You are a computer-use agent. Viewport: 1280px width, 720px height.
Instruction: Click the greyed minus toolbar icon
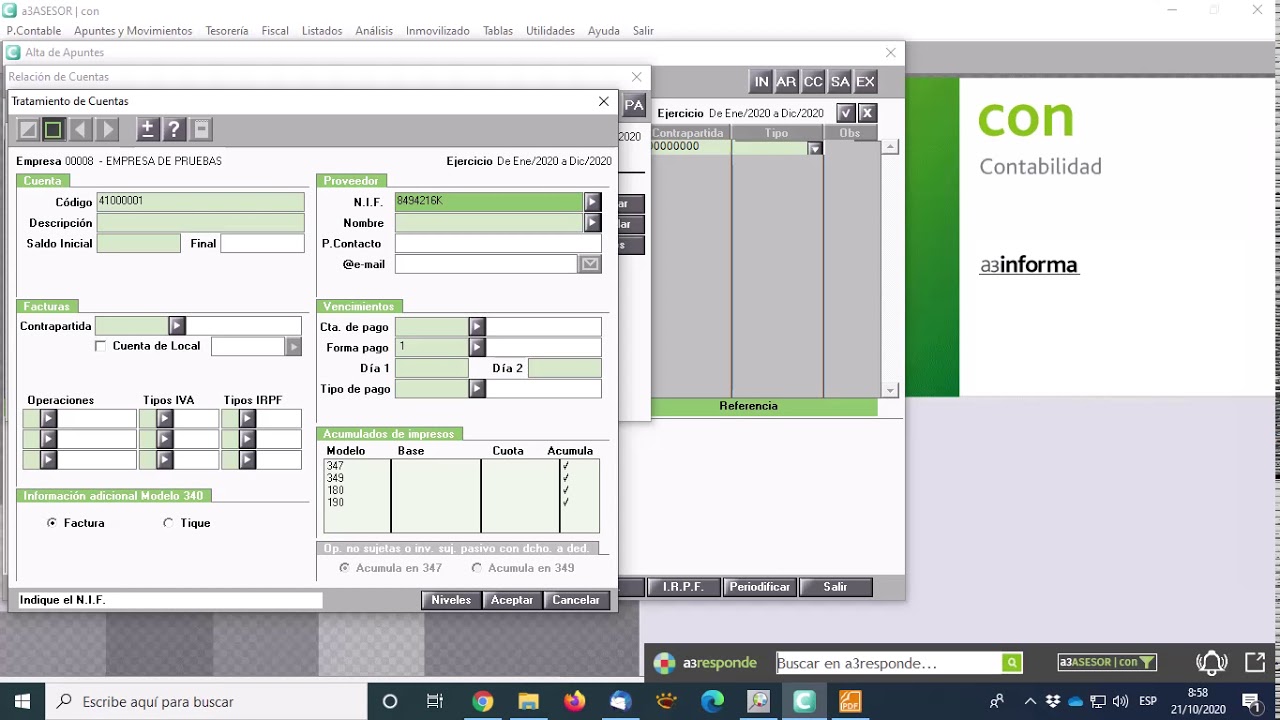[x=201, y=129]
